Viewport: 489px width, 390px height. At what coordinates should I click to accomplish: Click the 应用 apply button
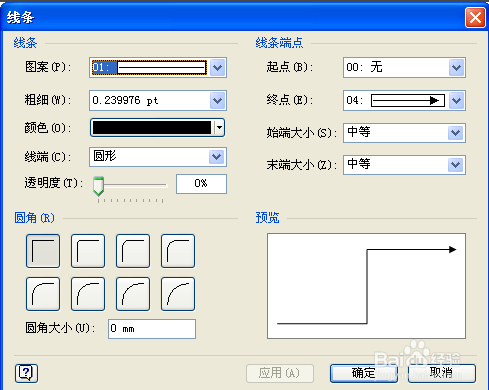coord(280,373)
